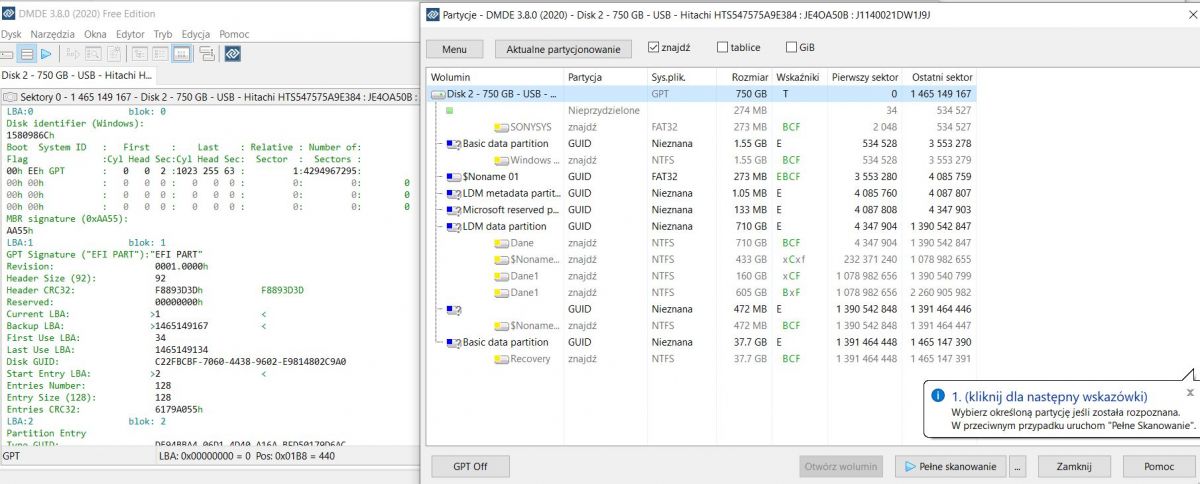Click the DMDE icon in Partycje title bar

[x=432, y=16]
